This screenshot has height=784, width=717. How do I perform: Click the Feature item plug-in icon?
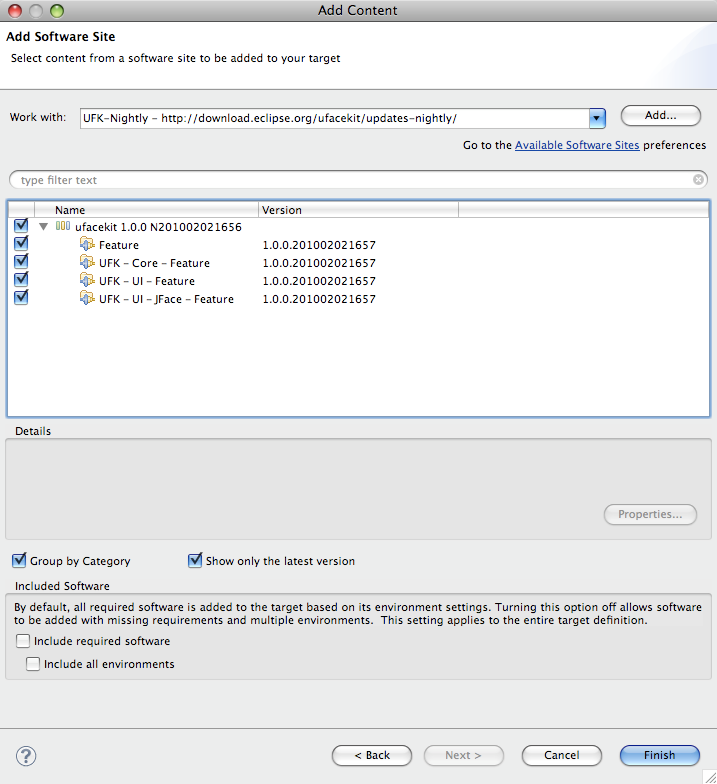pyautogui.click(x=87, y=245)
